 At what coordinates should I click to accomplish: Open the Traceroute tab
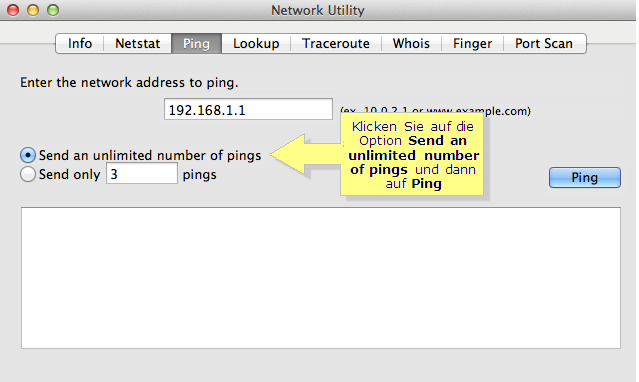pyautogui.click(x=336, y=44)
